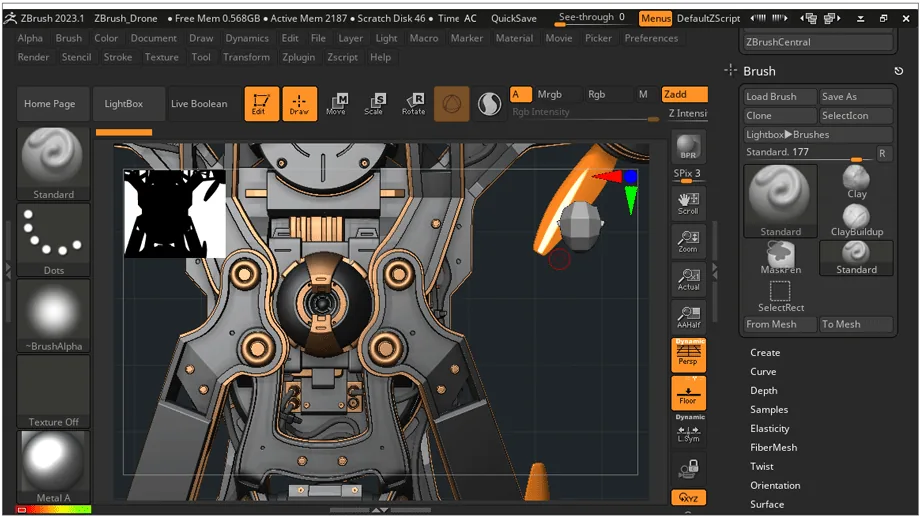Expand the Depth brush section
Screen dimensions: 920x516
763,391
